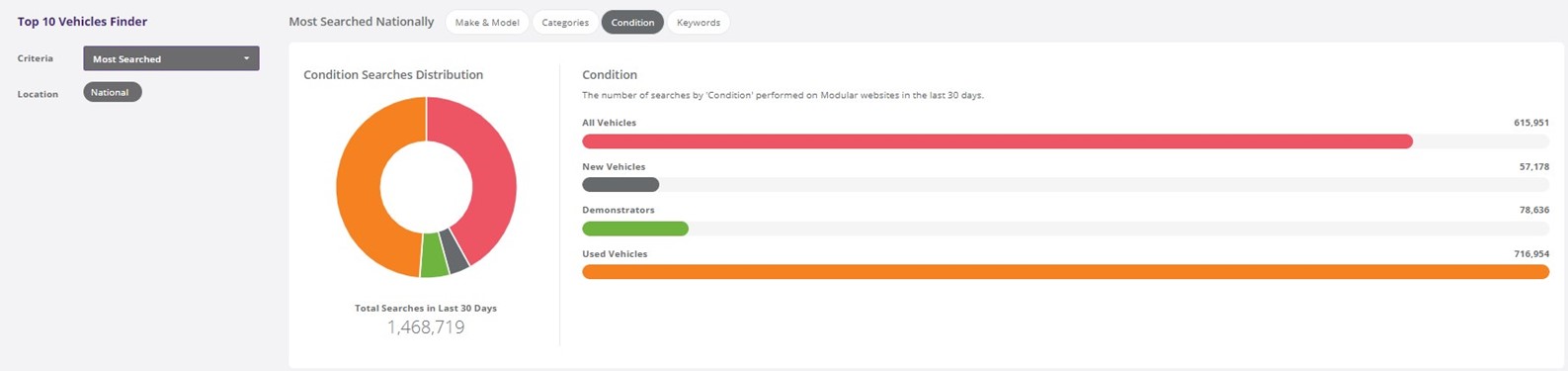Click the Used Vehicles label

[x=615, y=254]
